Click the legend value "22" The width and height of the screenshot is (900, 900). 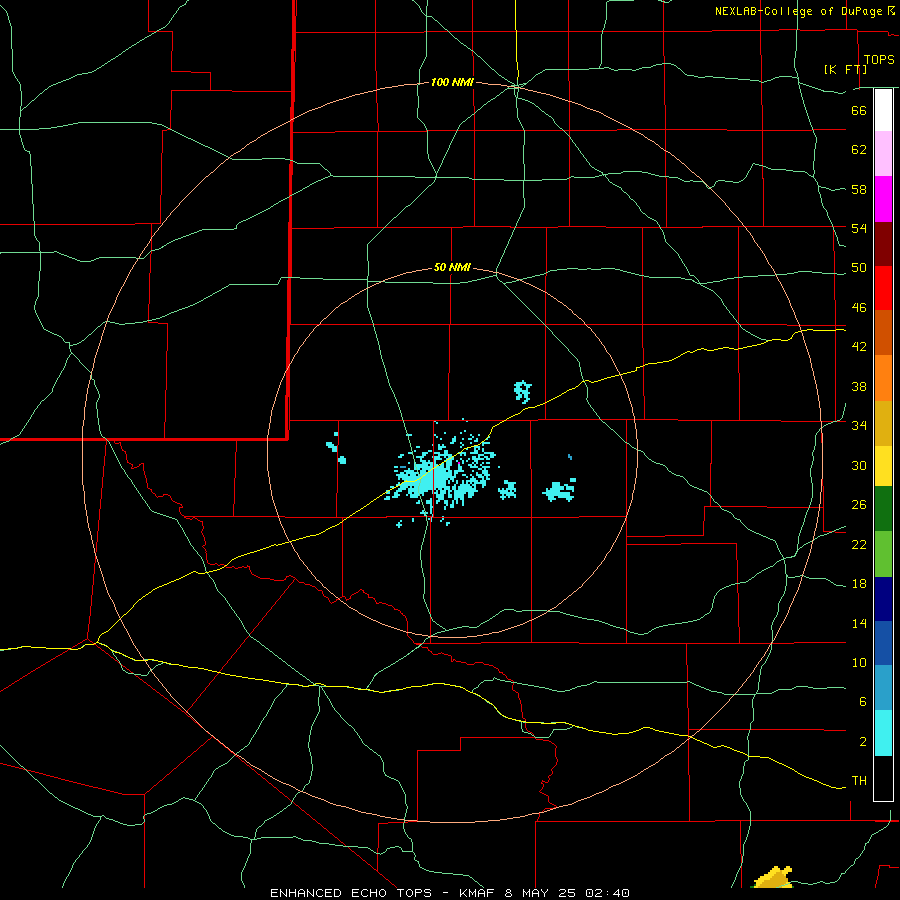point(859,545)
